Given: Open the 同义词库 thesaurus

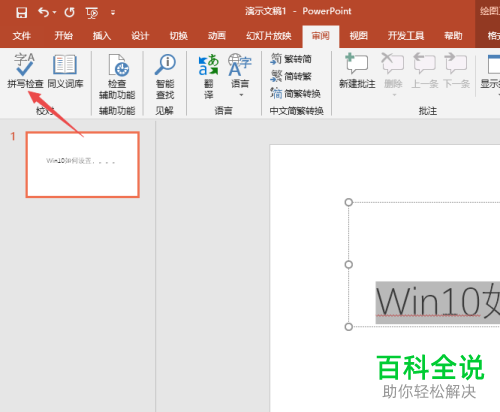Looking at the screenshot, I should coord(65,71).
